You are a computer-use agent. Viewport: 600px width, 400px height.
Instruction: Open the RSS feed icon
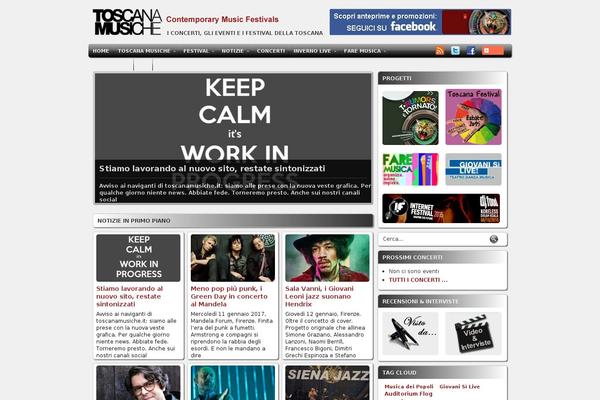point(440,51)
